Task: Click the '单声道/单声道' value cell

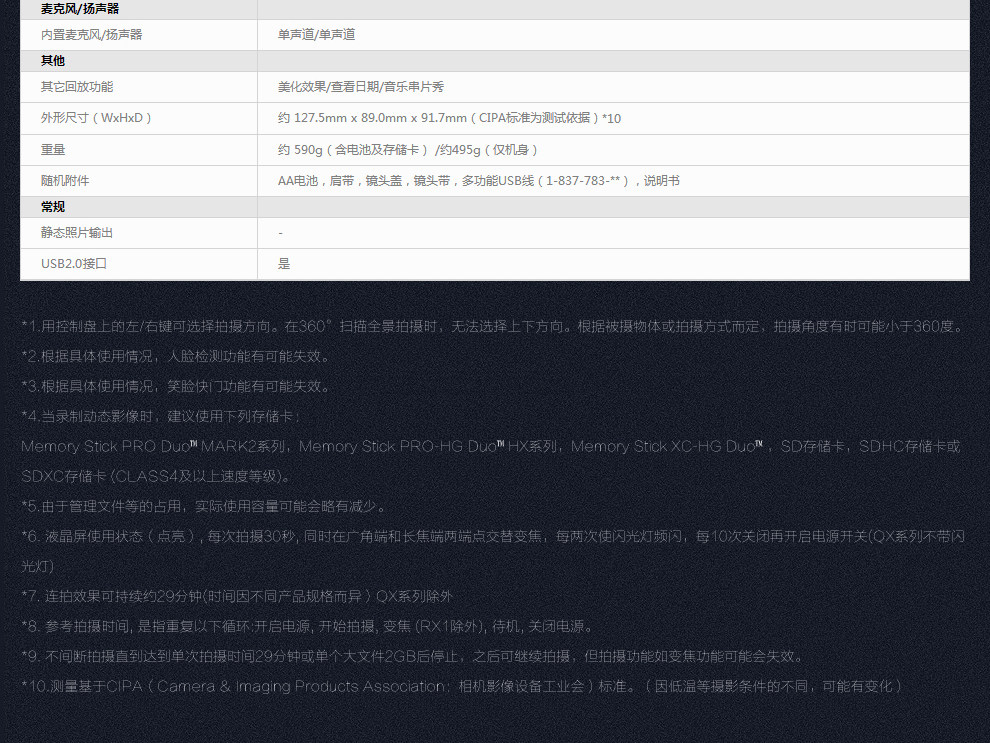Action: click(316, 35)
